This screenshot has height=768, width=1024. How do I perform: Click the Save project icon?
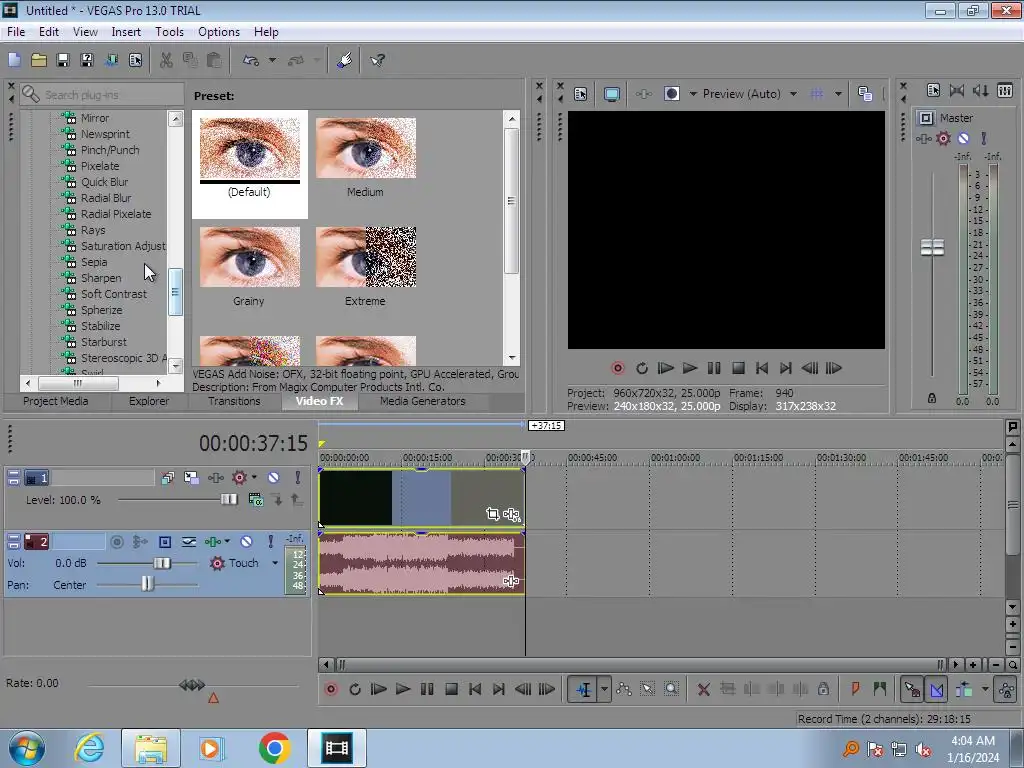pyautogui.click(x=63, y=60)
